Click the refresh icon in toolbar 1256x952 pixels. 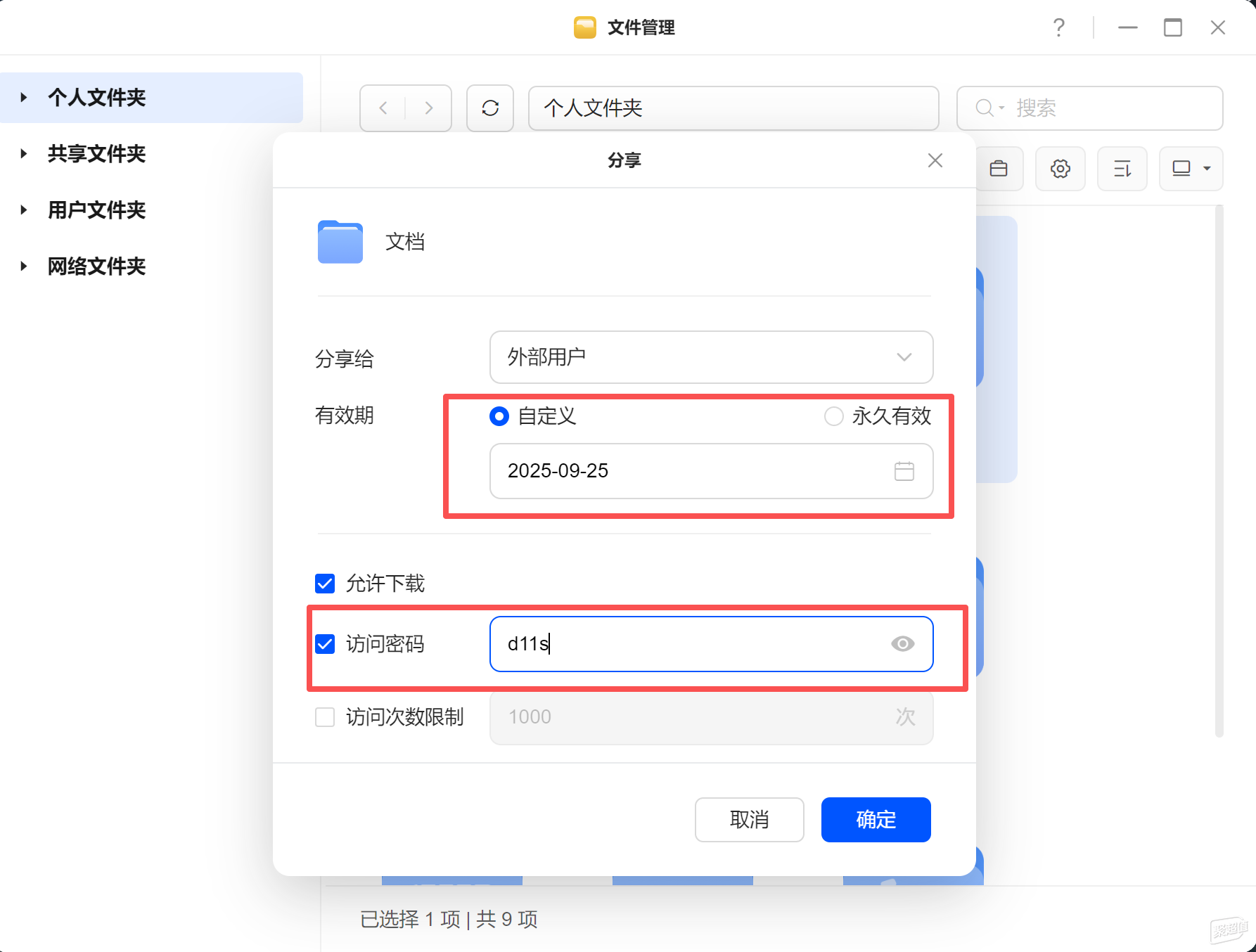pos(490,108)
